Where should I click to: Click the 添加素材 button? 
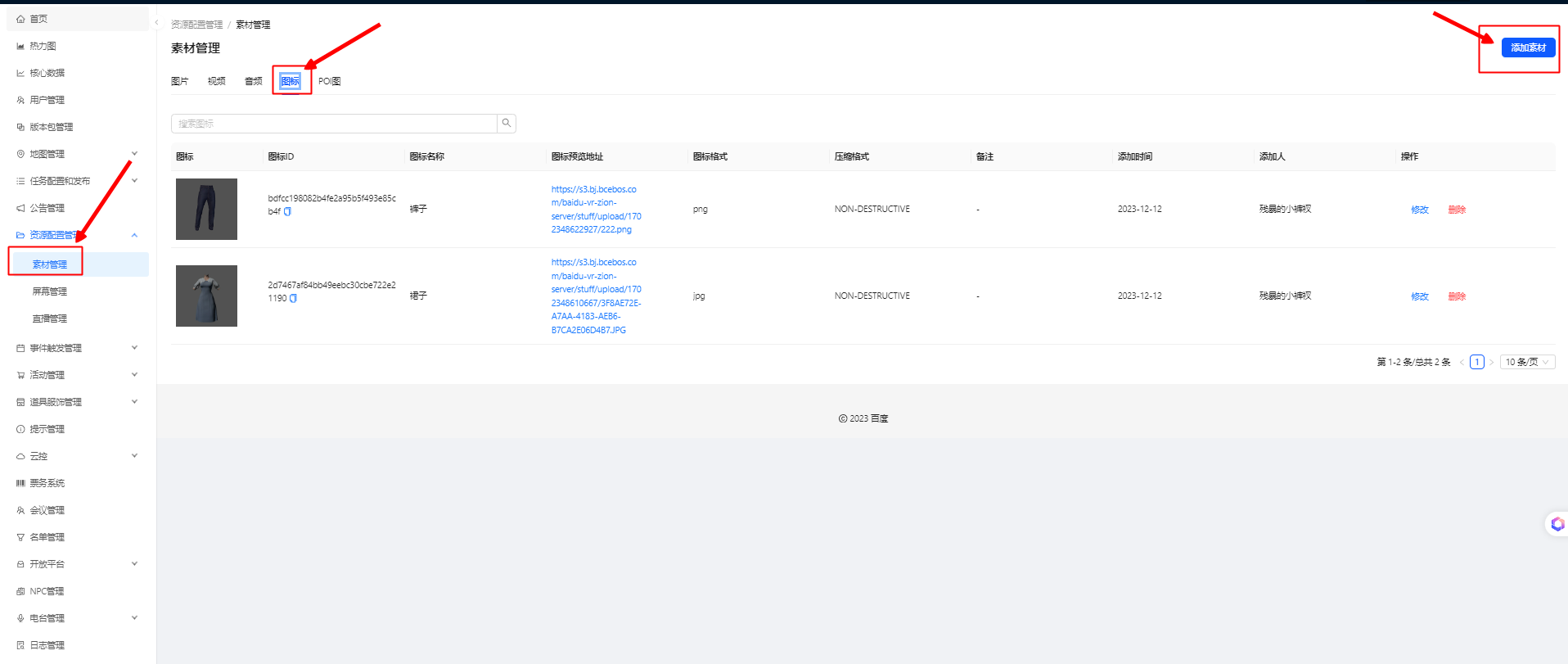(1528, 47)
